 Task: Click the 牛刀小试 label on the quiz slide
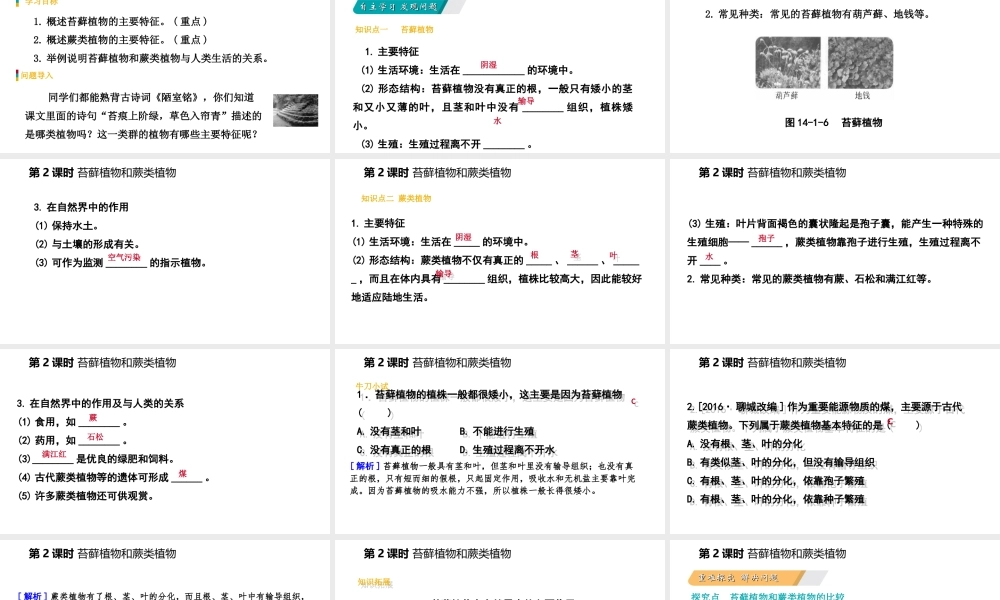coord(372,386)
